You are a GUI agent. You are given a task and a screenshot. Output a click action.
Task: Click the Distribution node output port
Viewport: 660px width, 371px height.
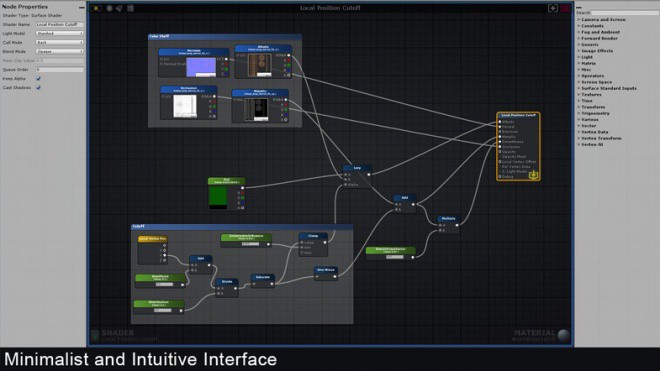(x=181, y=311)
